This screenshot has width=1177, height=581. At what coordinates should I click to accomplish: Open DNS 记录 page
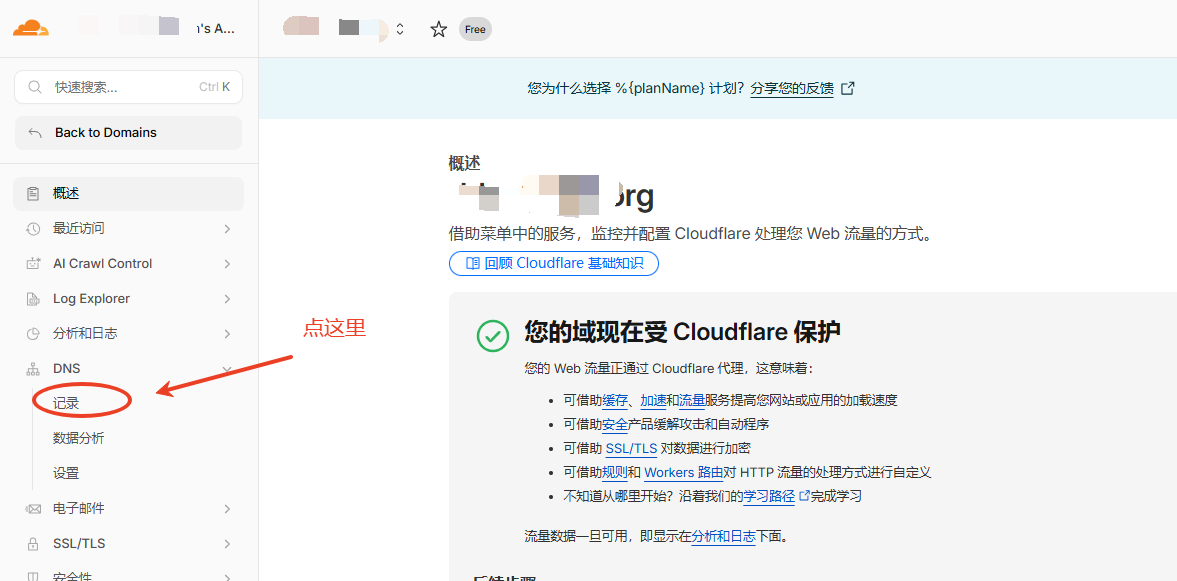[x=66, y=403]
